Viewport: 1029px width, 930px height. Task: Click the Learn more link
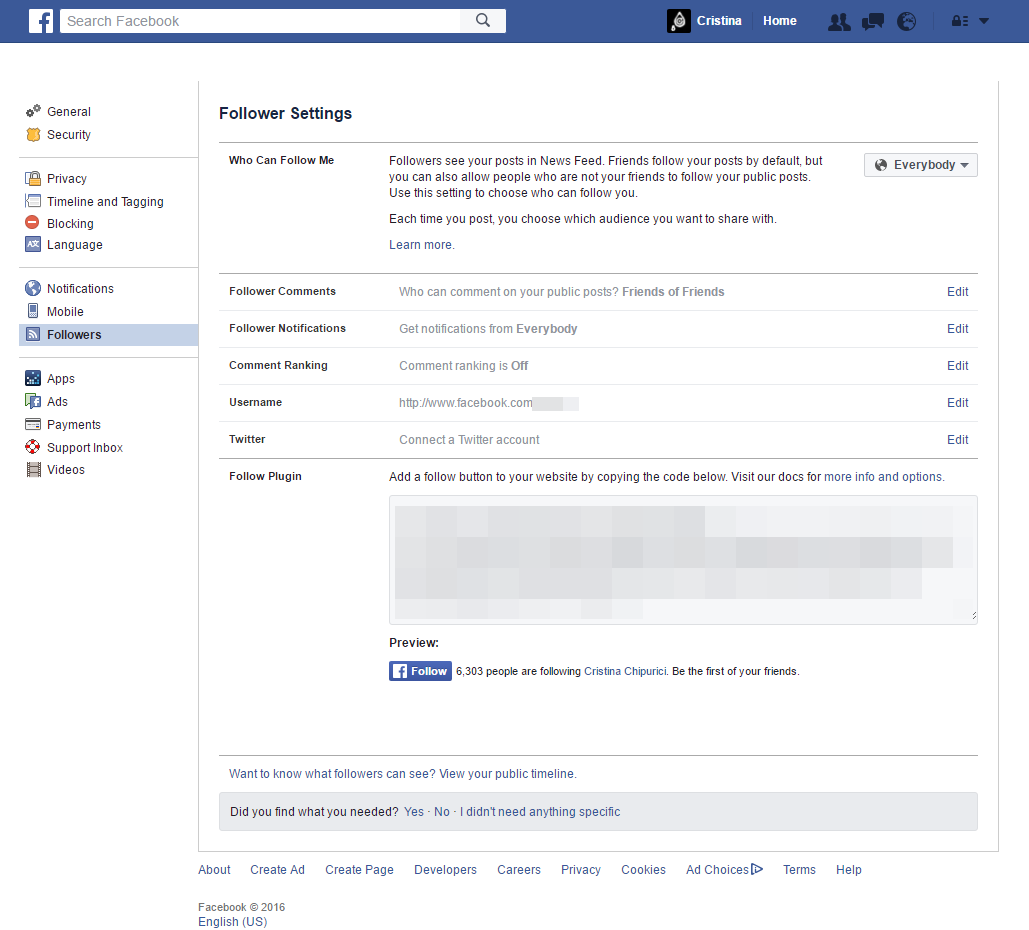(x=421, y=245)
